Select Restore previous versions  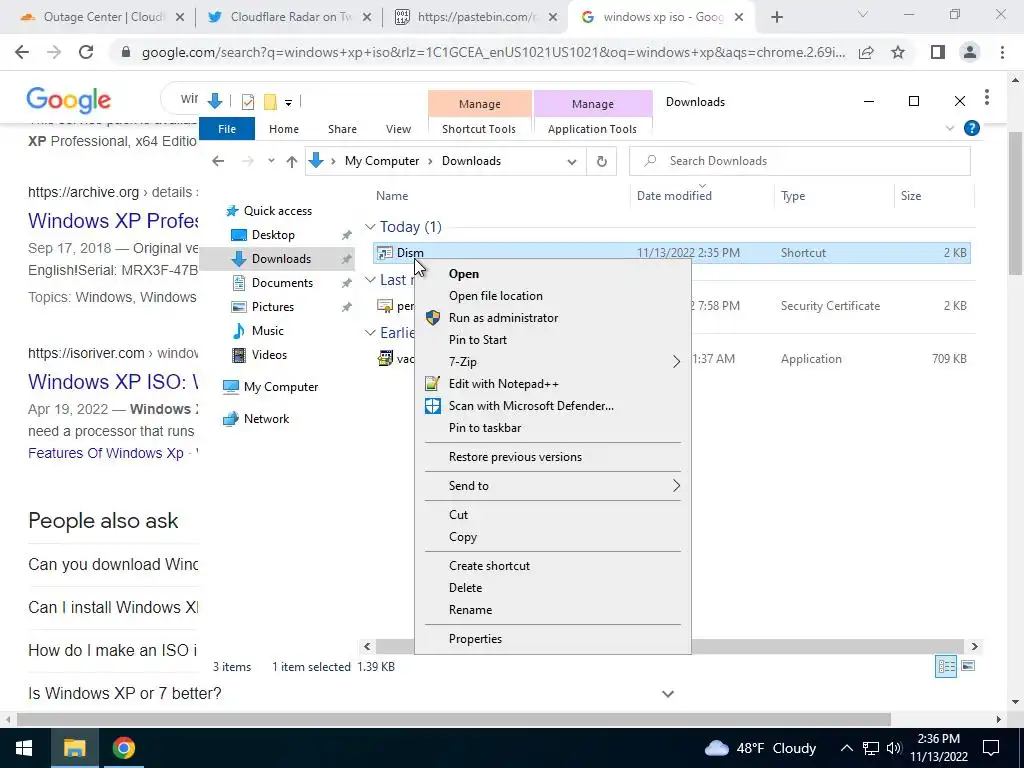(x=552, y=457)
